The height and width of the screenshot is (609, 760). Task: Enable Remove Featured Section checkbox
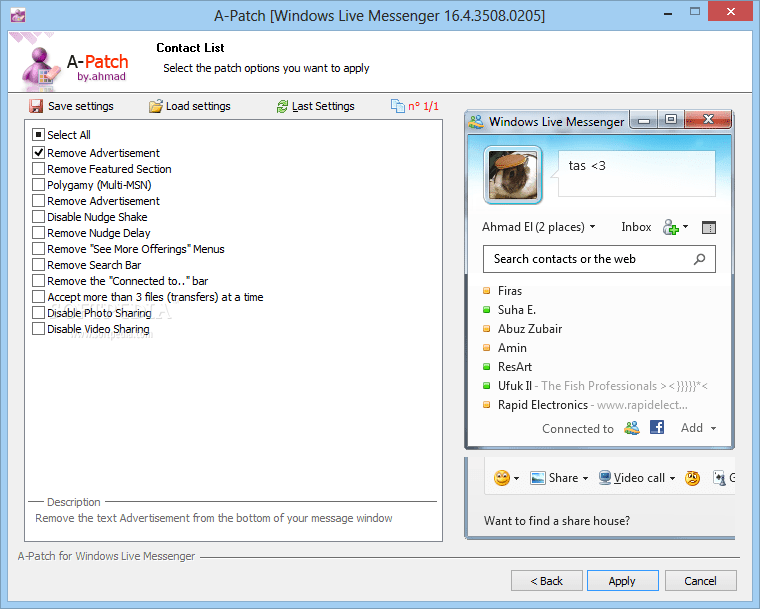pyautogui.click(x=39, y=169)
